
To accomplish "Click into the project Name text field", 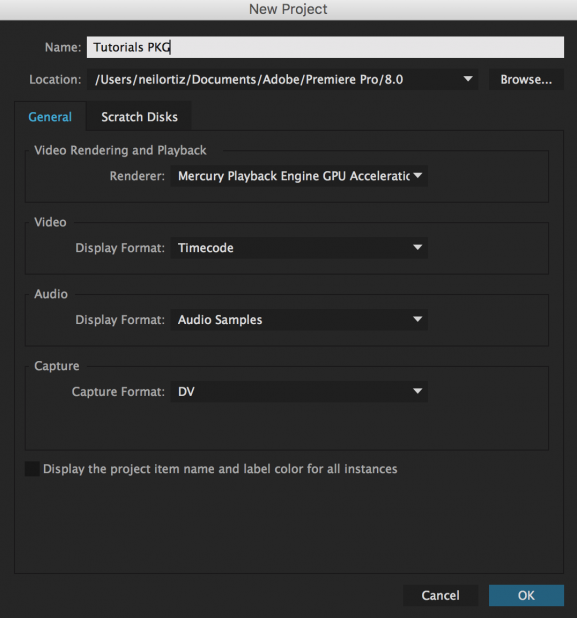I will coord(325,47).
